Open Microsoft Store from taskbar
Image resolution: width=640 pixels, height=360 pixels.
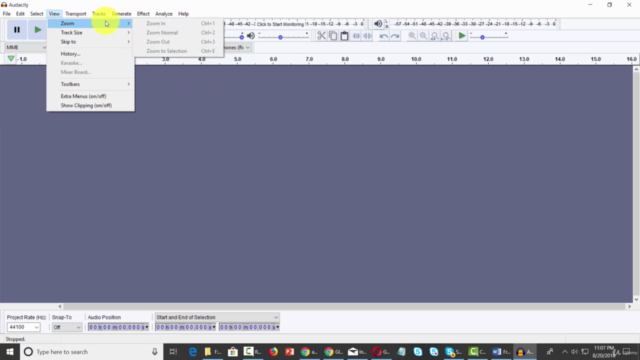pyautogui.click(x=233, y=351)
